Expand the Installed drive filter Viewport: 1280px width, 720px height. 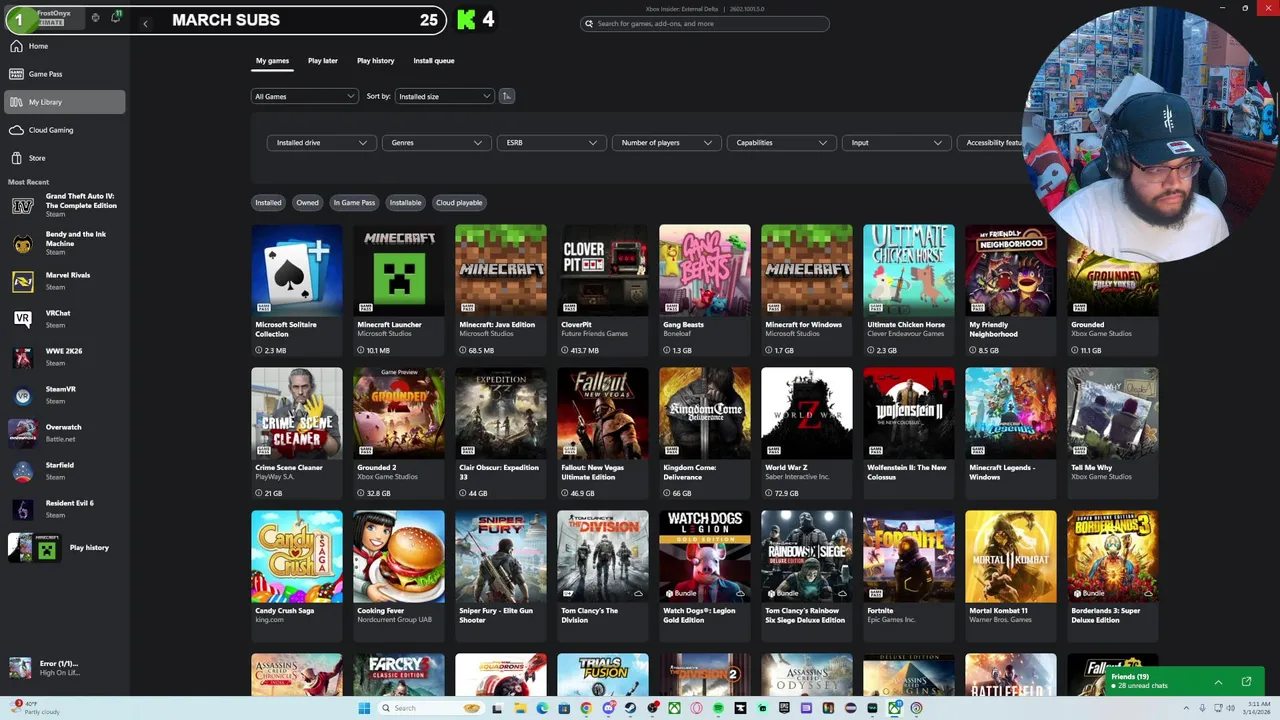click(x=322, y=143)
